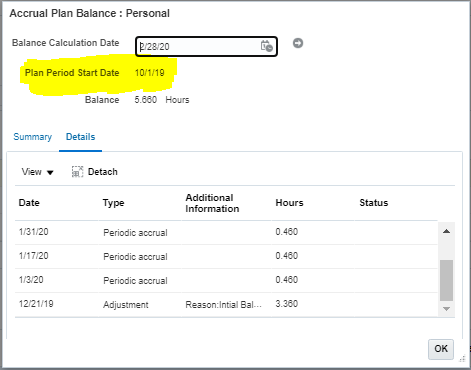Click the Accrual Plan Balance : Personal title

pyautogui.click(x=90, y=13)
